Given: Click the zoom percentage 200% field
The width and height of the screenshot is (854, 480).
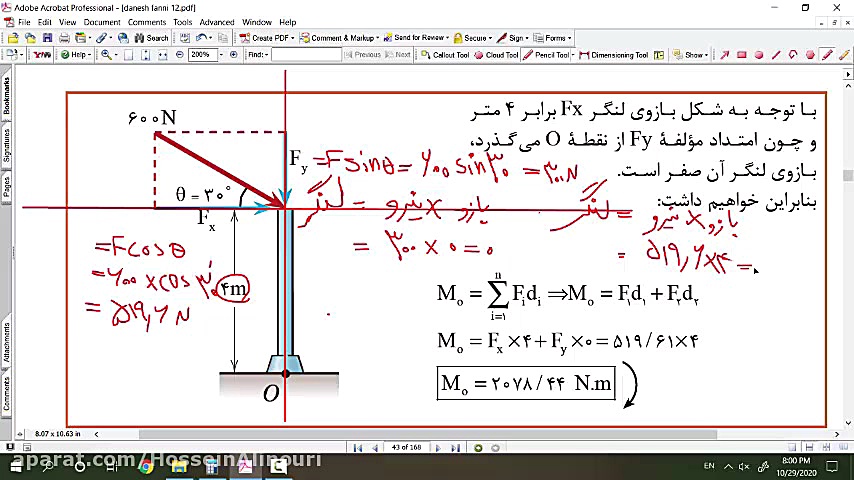Looking at the screenshot, I should 203,55.
